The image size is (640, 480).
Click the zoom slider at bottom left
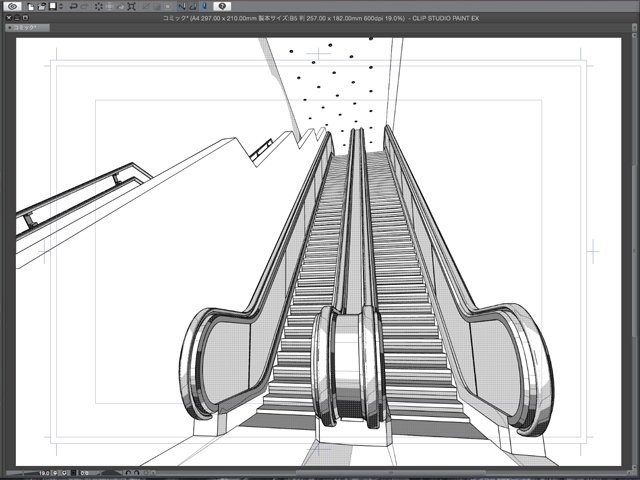pos(22,473)
